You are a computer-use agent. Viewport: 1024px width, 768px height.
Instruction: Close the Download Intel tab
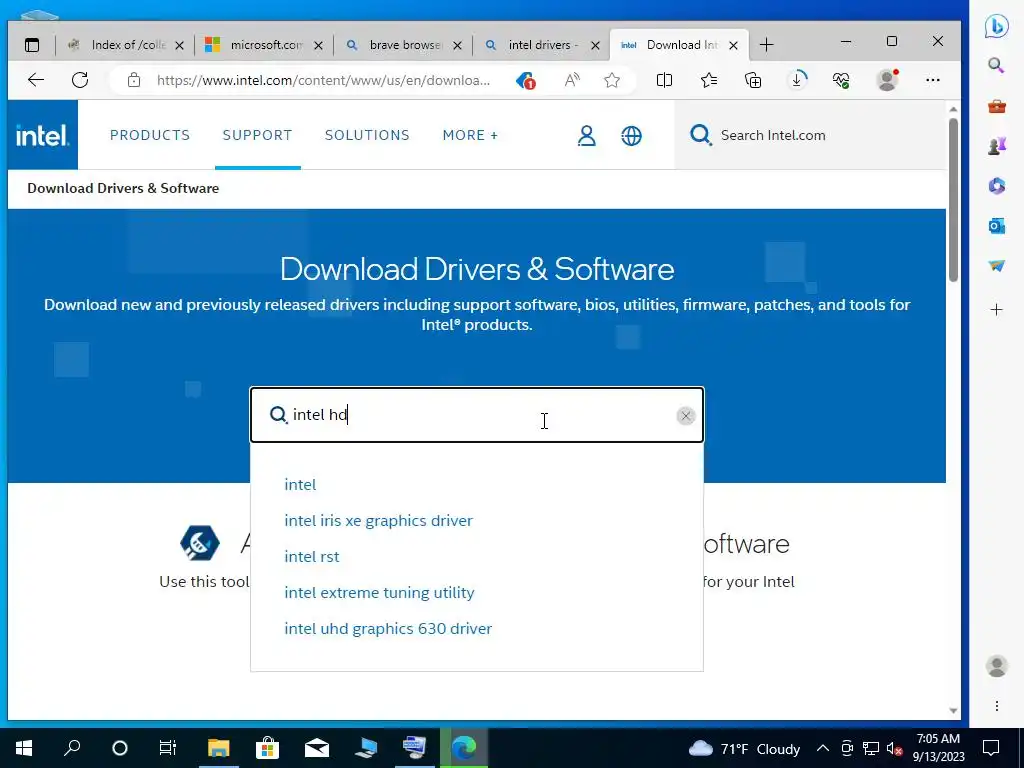click(x=733, y=46)
